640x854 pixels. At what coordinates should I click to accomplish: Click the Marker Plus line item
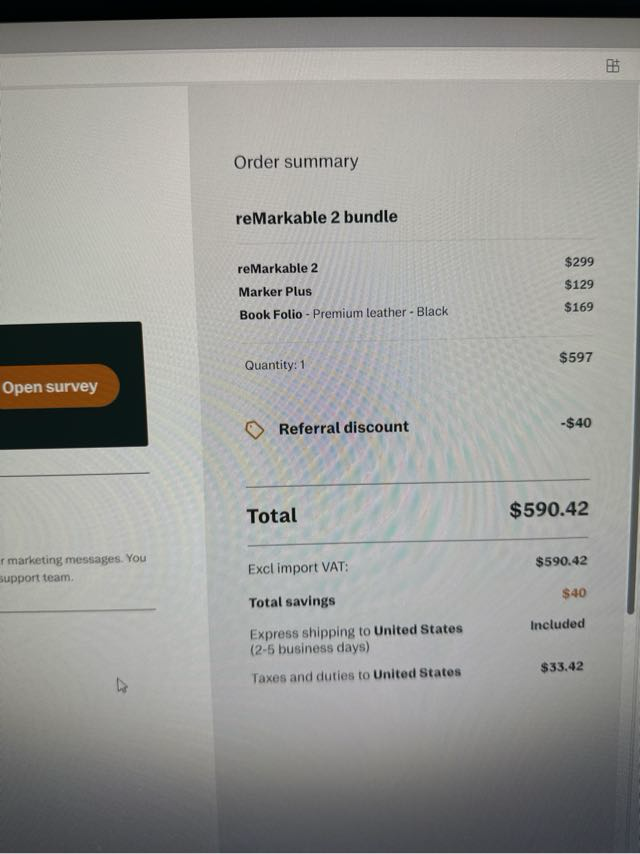click(x=275, y=292)
